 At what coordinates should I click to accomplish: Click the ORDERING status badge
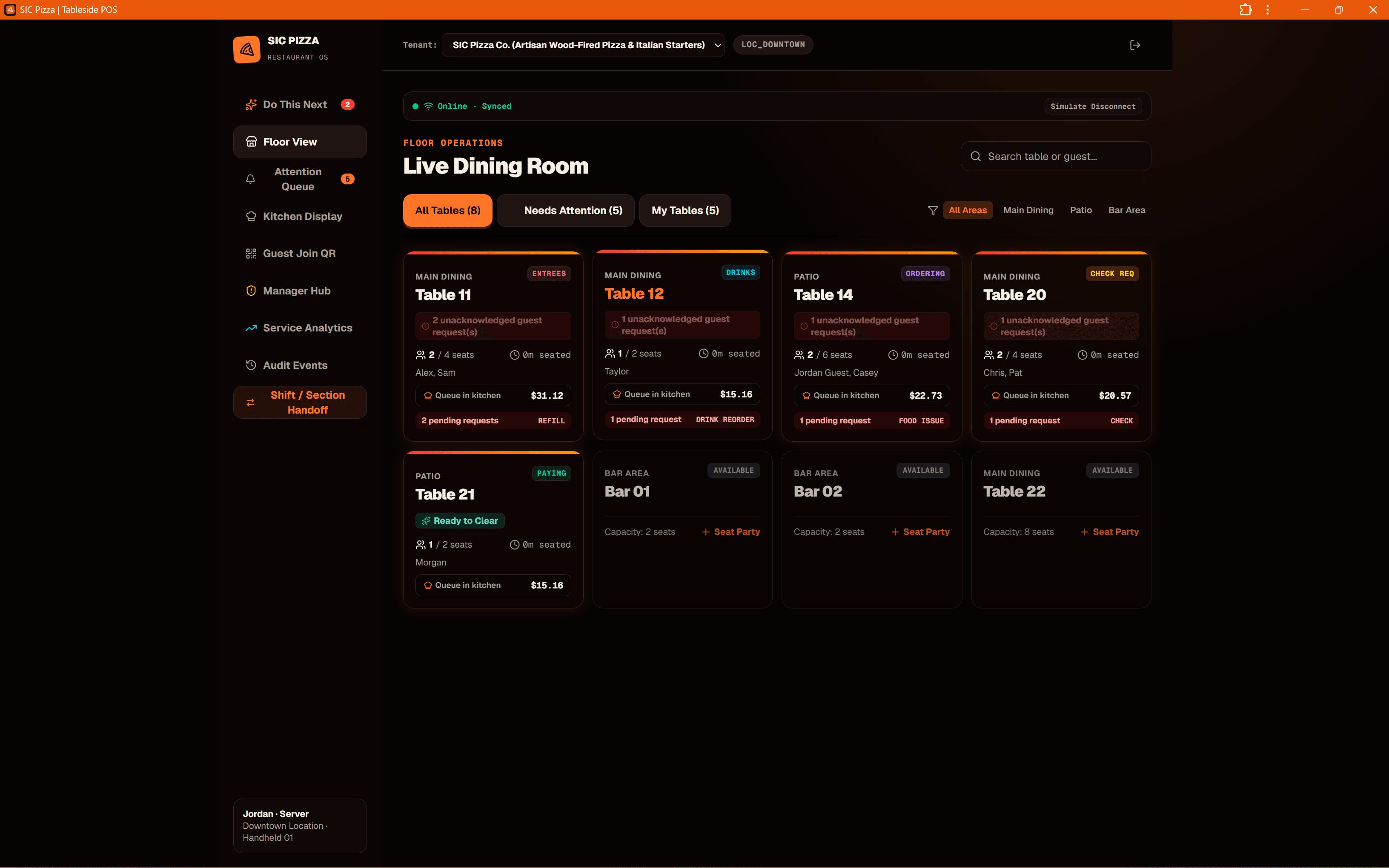click(x=925, y=274)
